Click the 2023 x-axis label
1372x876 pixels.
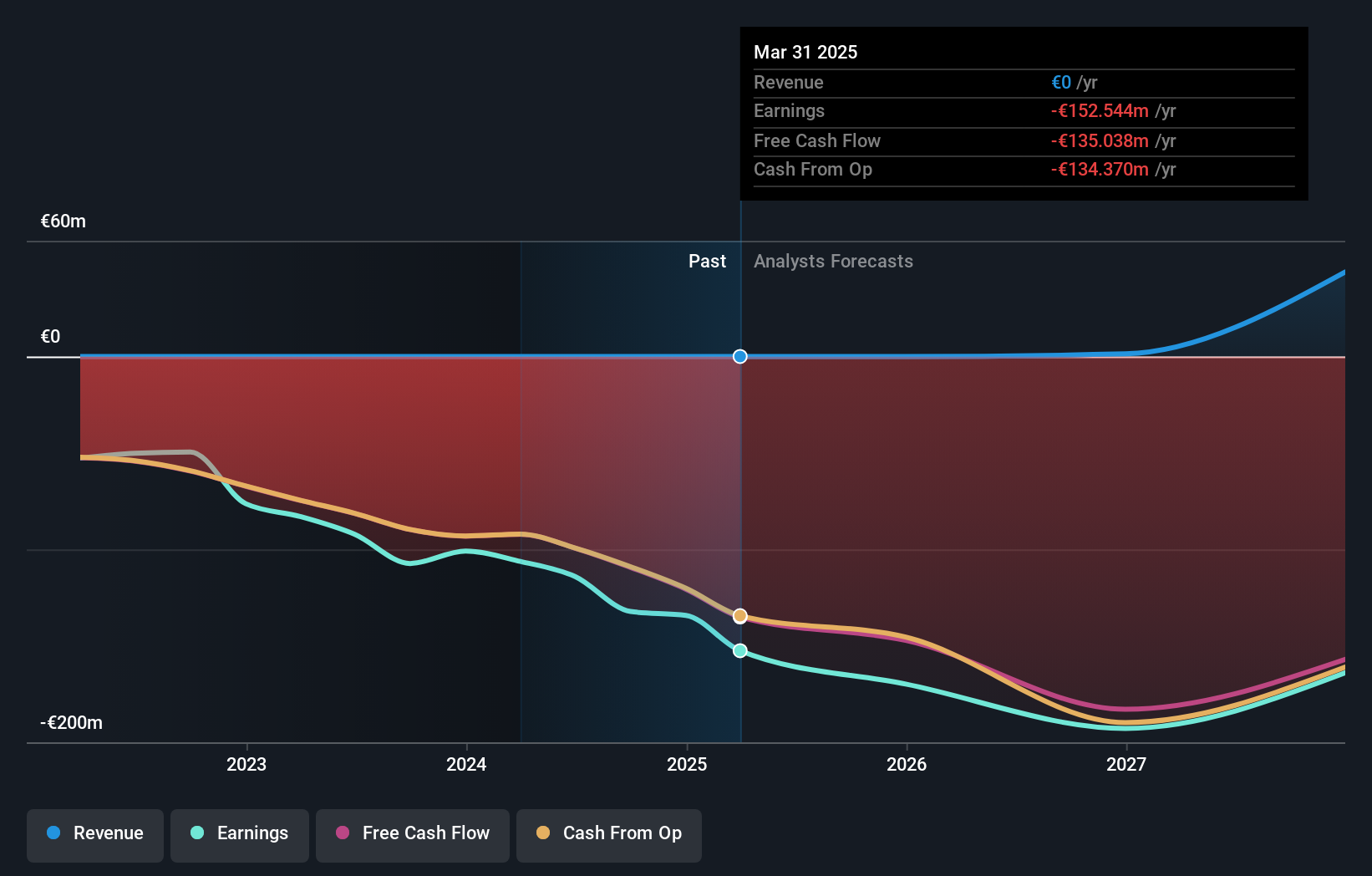click(x=246, y=764)
